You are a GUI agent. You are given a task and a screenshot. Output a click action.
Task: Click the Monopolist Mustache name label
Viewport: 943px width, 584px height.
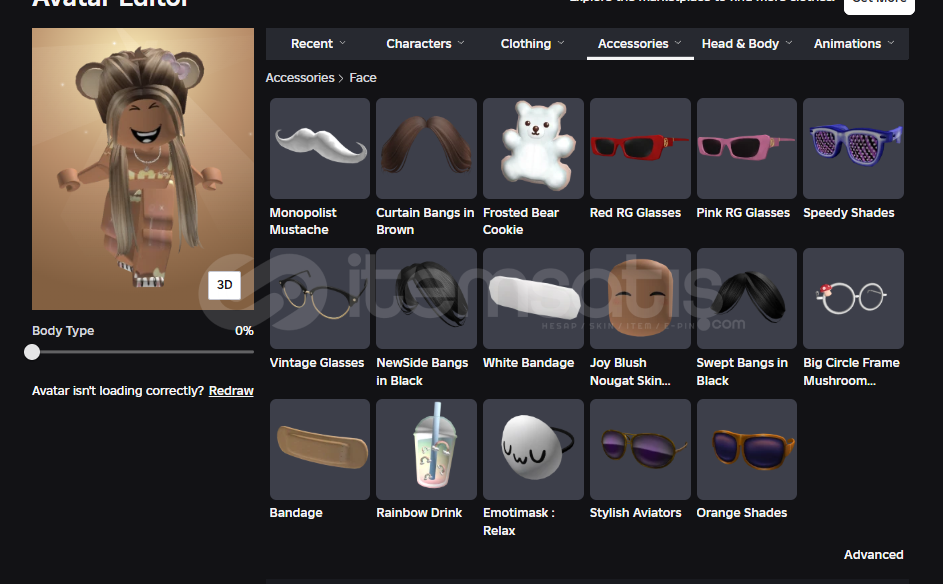(303, 221)
